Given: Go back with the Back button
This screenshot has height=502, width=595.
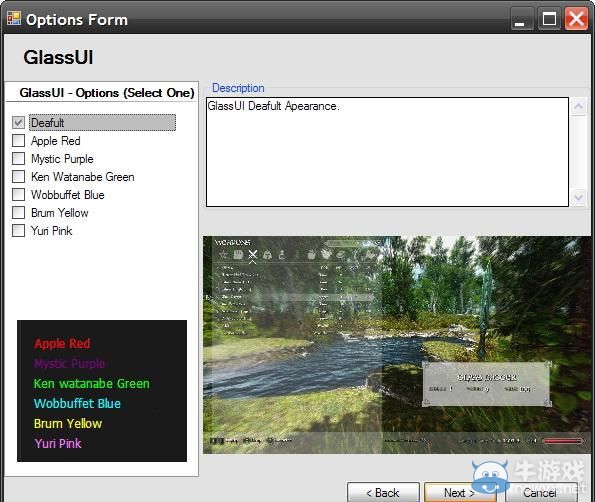Looking at the screenshot, I should 383,493.
